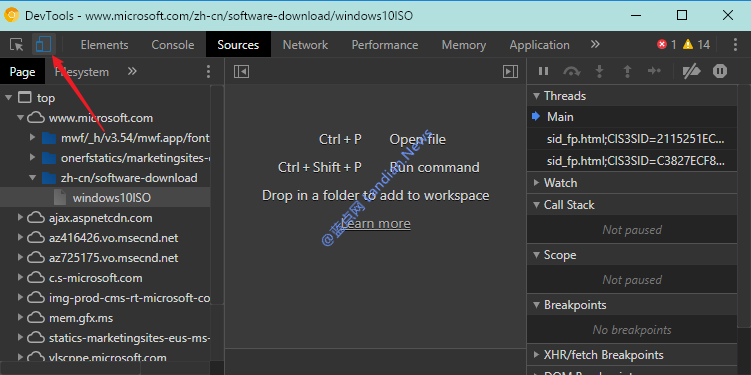
Task: Expand the mwf/_h/v3.54 folder
Action: (33, 138)
